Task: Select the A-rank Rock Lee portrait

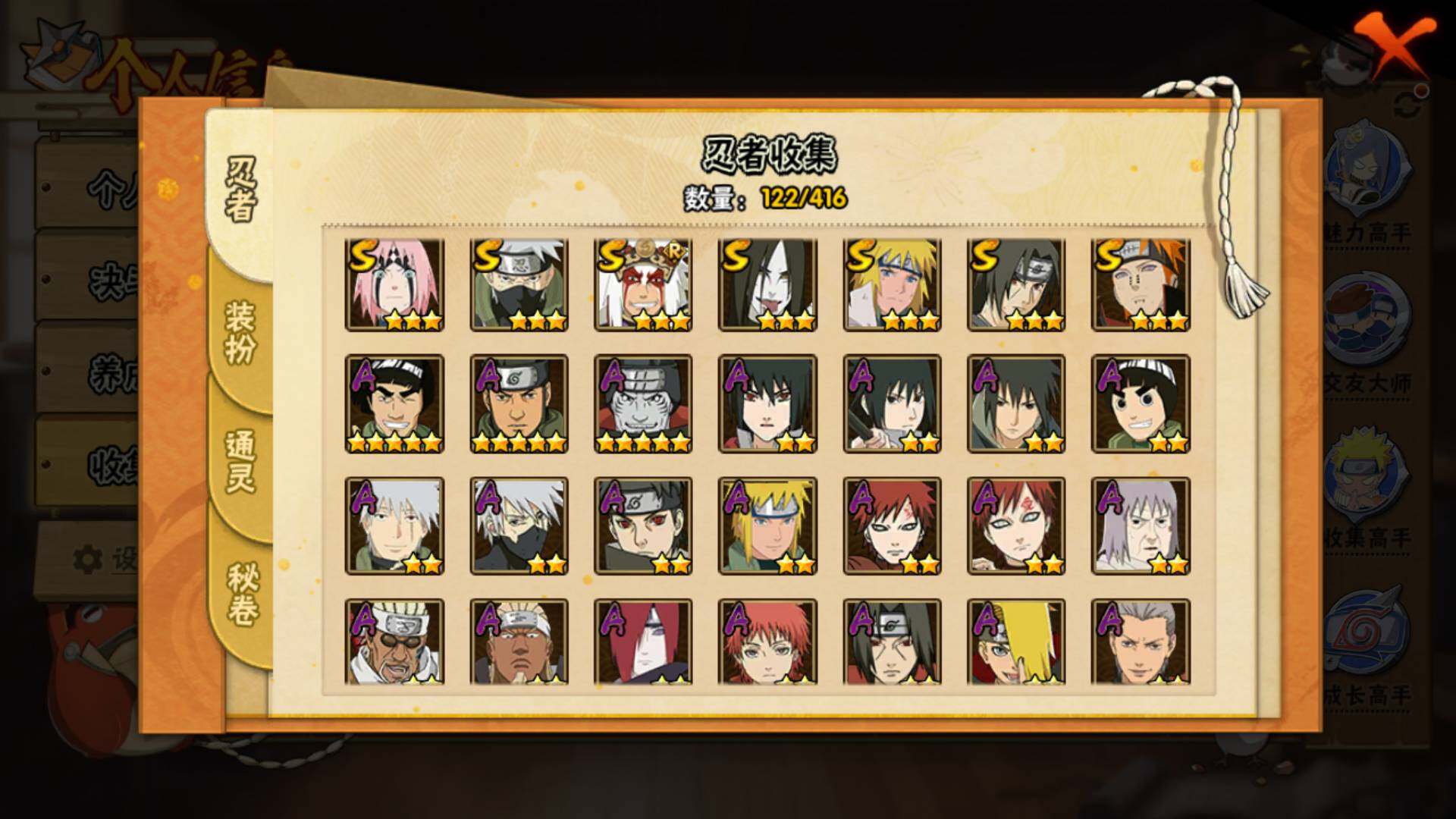Action: pyautogui.click(x=1141, y=403)
